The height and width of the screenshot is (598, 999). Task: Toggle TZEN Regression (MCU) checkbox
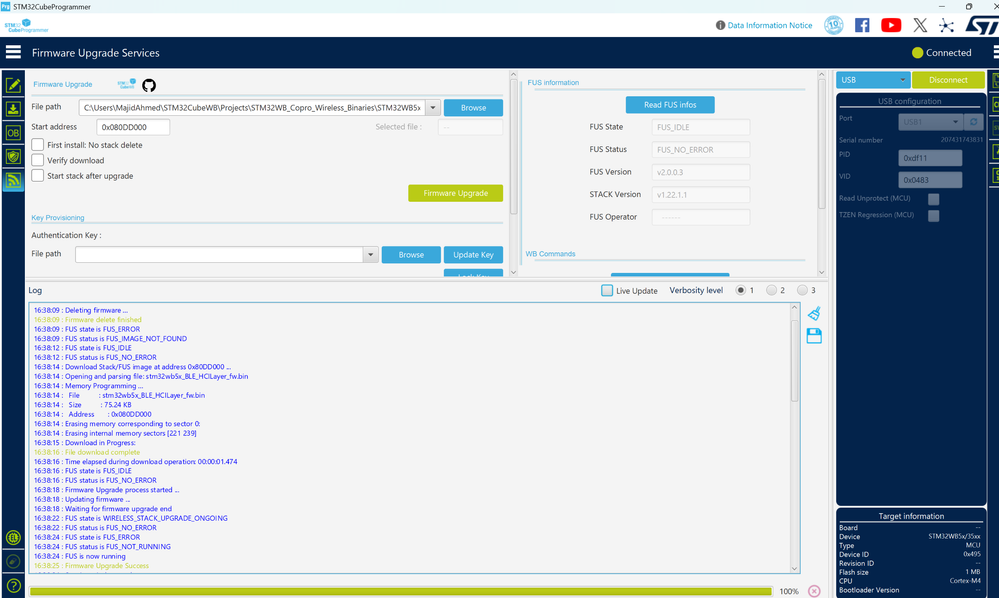(933, 216)
